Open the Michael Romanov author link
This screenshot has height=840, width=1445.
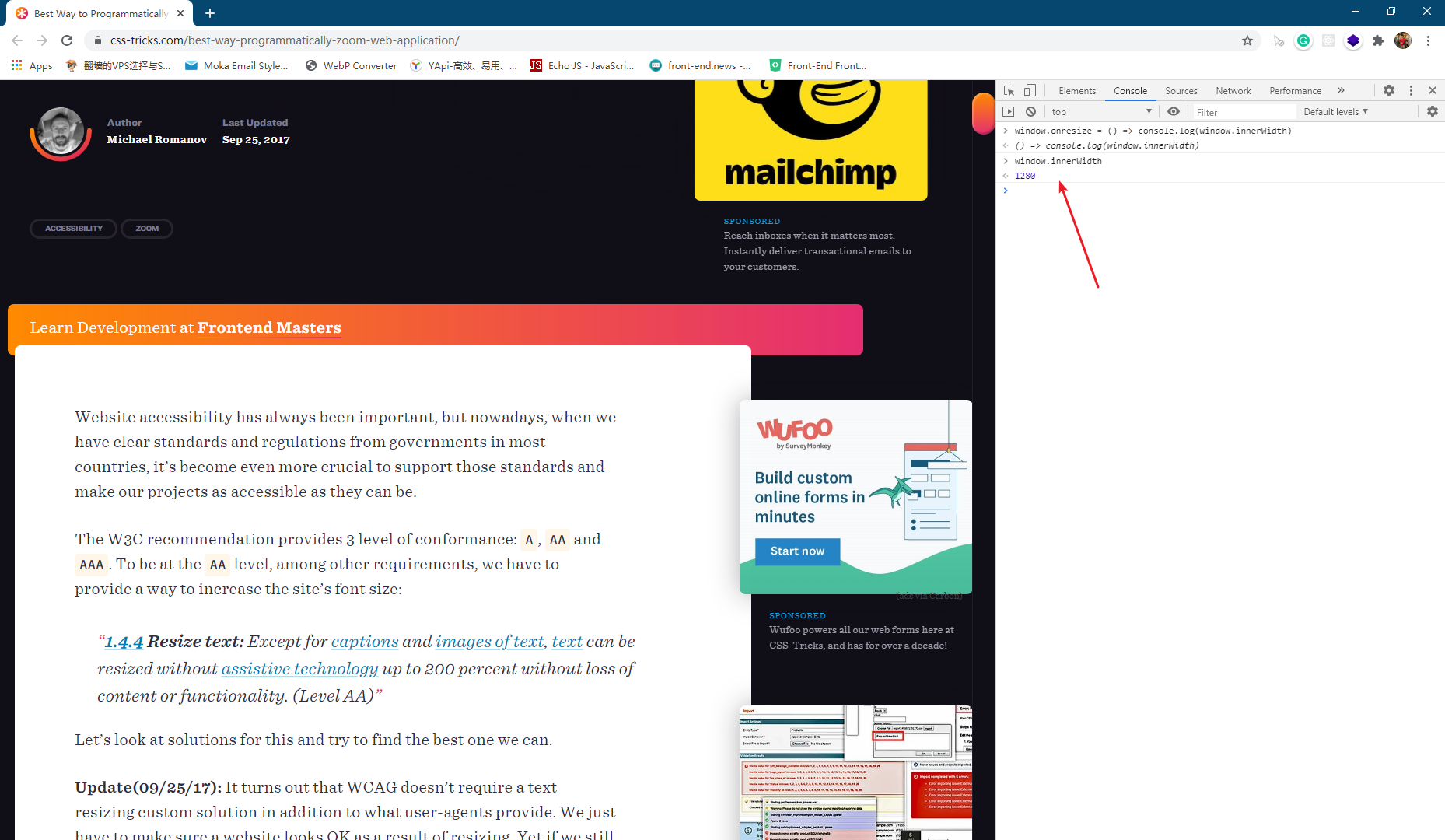point(157,140)
